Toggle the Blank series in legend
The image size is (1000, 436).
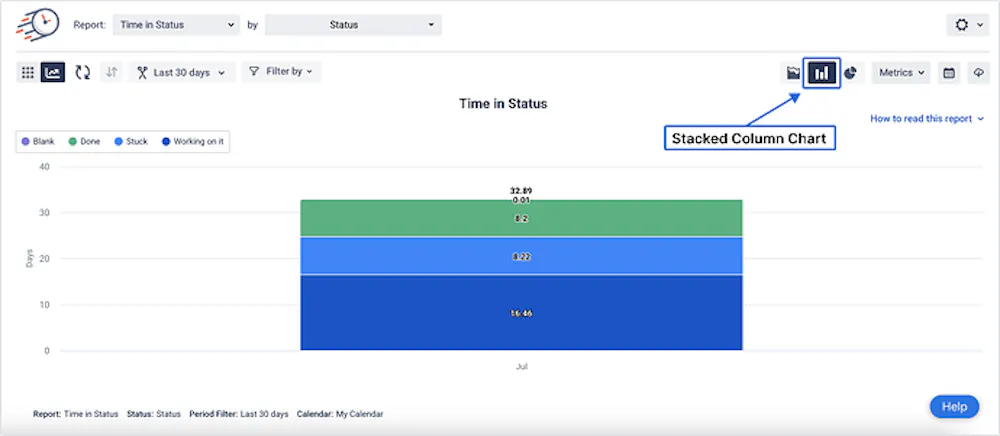point(38,142)
